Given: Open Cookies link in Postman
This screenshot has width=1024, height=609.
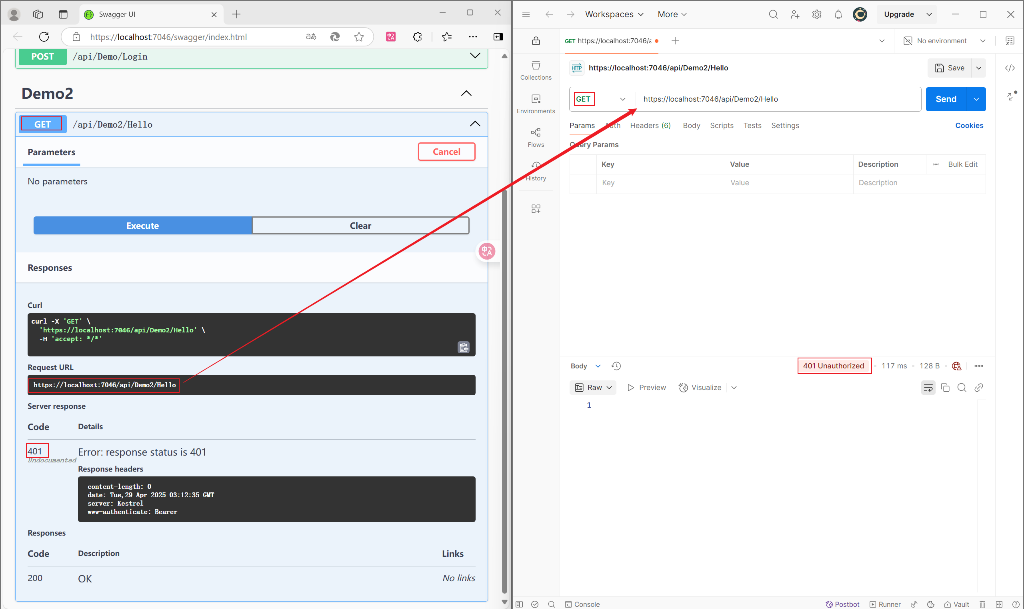Looking at the screenshot, I should pyautogui.click(x=969, y=125).
